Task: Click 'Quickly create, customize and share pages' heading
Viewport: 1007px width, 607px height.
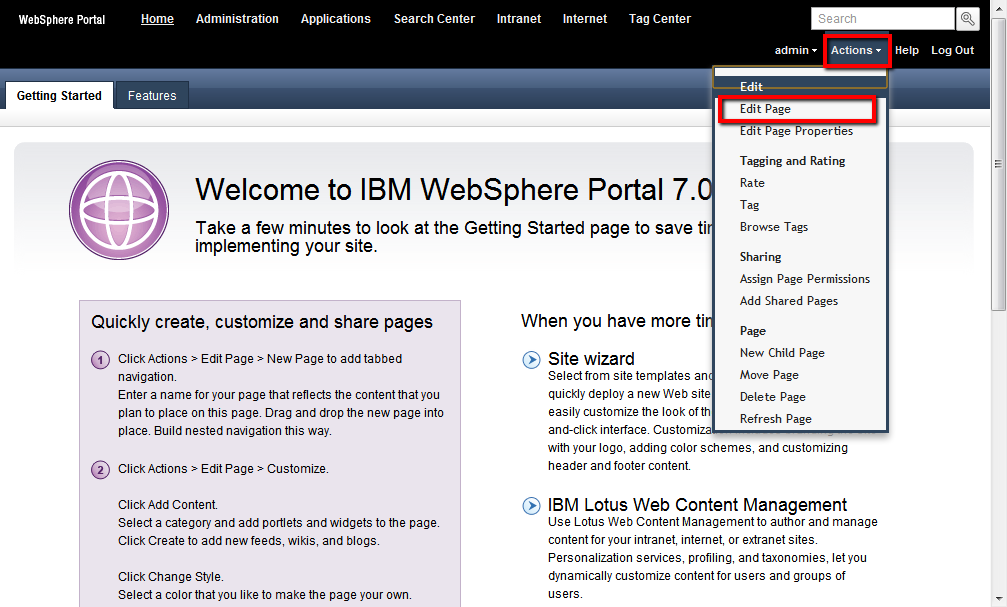Action: [262, 322]
